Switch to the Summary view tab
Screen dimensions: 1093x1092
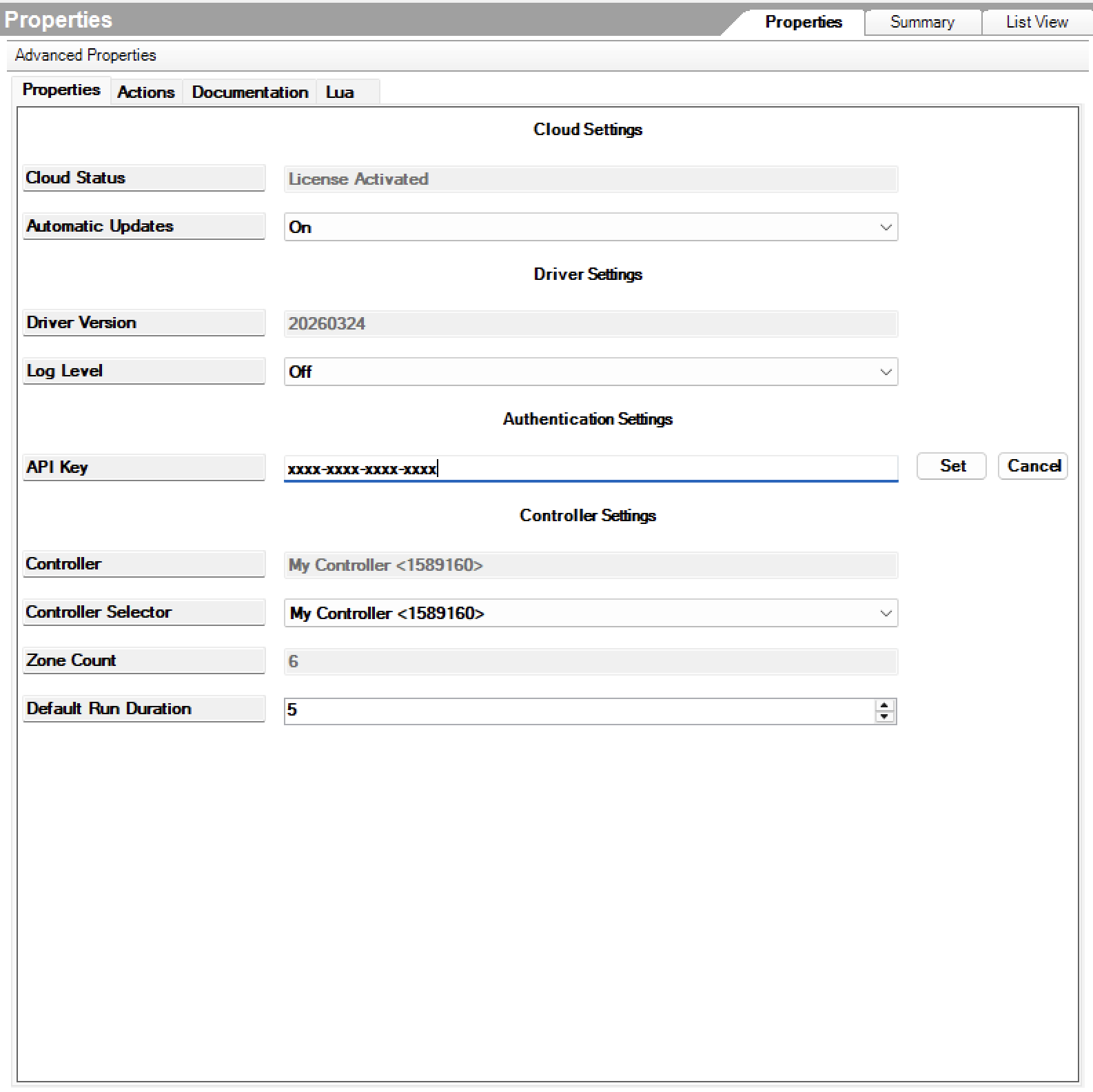coord(922,22)
